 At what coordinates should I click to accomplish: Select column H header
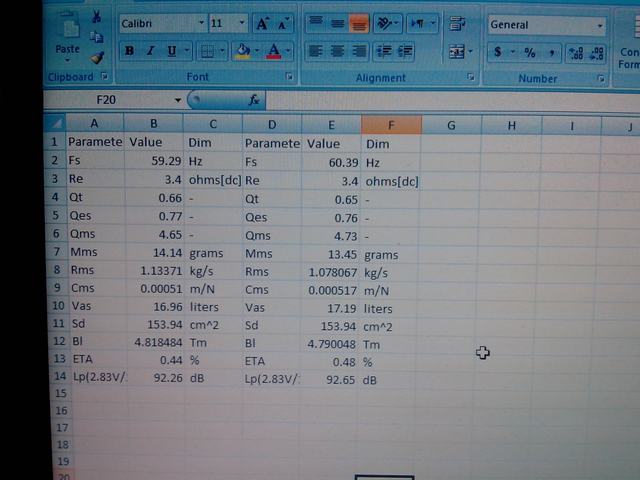(511, 126)
